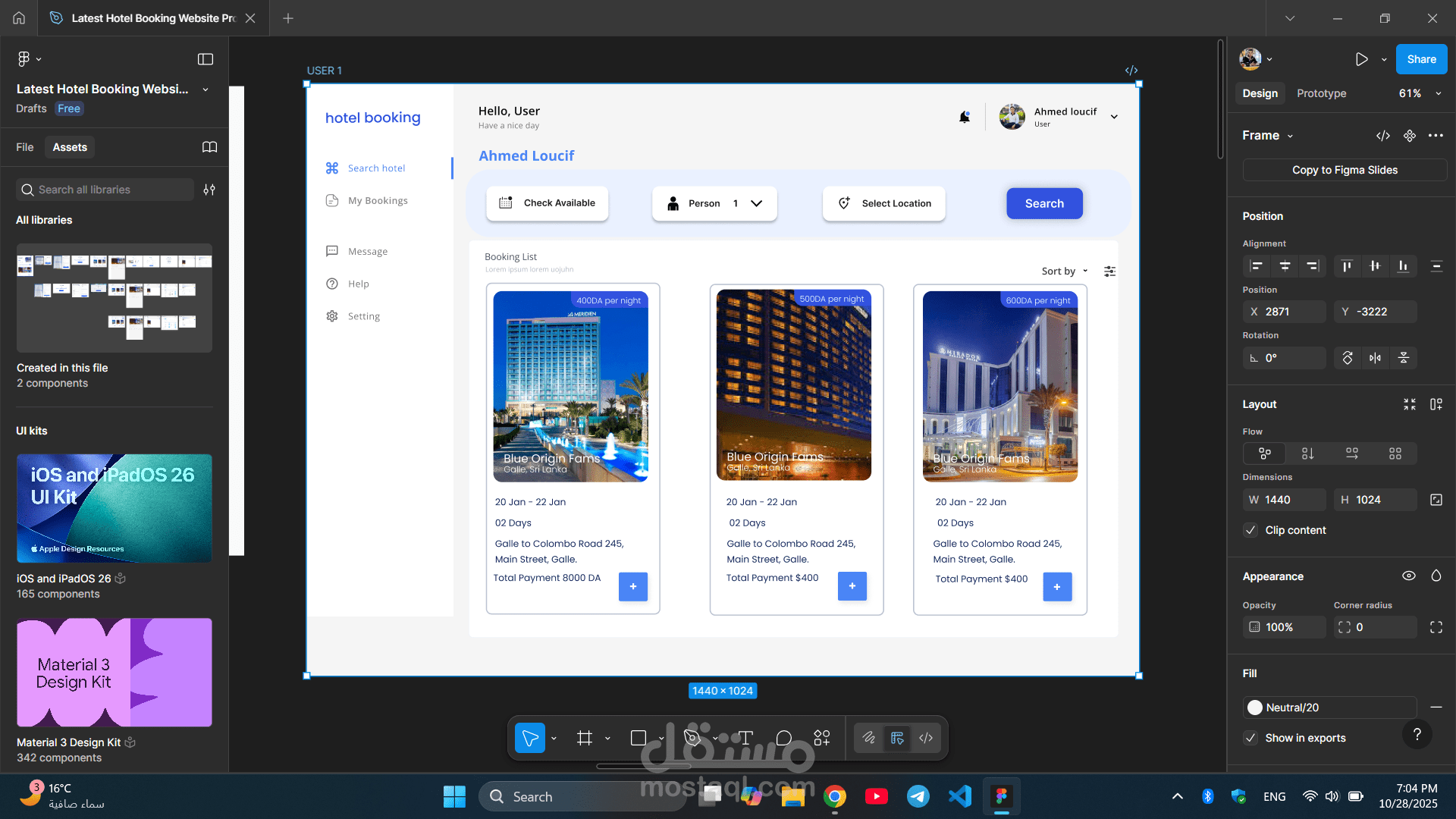Image resolution: width=1456 pixels, height=819 pixels.
Task: Switch to the File tab in left panel
Action: click(24, 147)
